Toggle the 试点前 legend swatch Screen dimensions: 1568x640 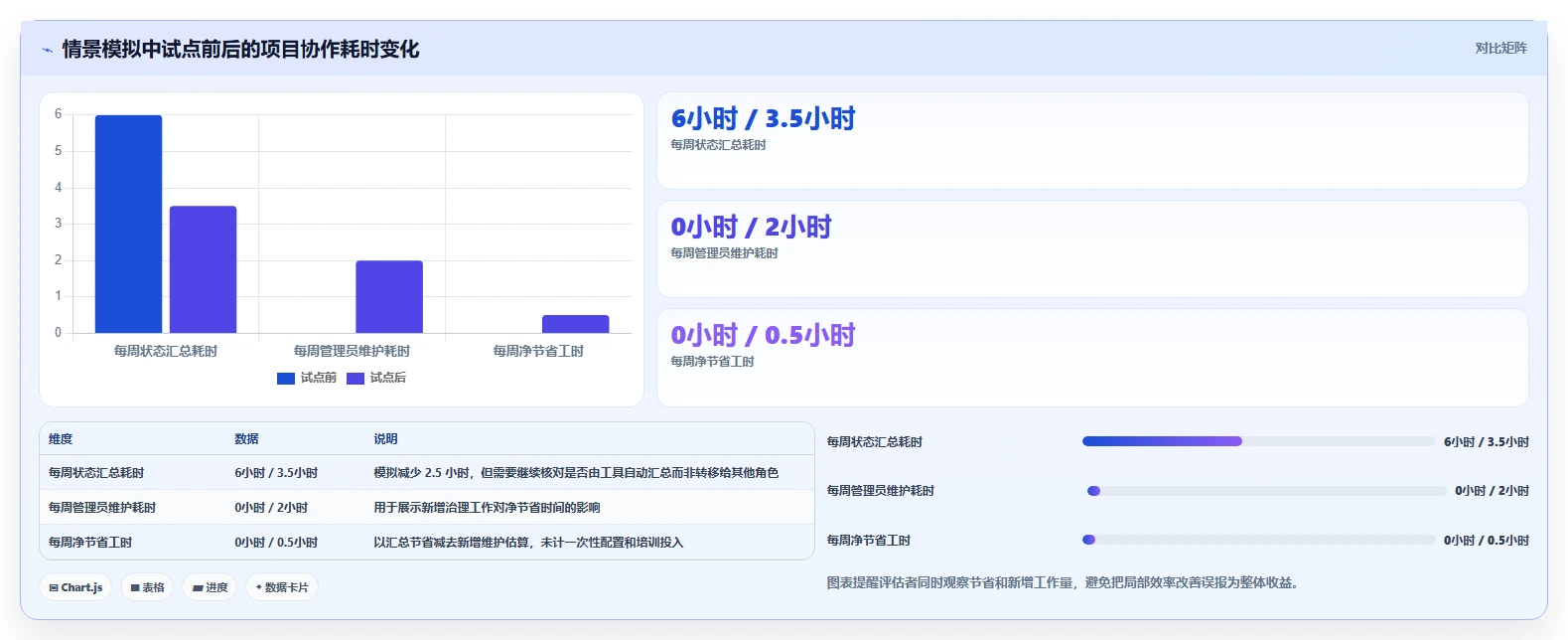click(286, 378)
